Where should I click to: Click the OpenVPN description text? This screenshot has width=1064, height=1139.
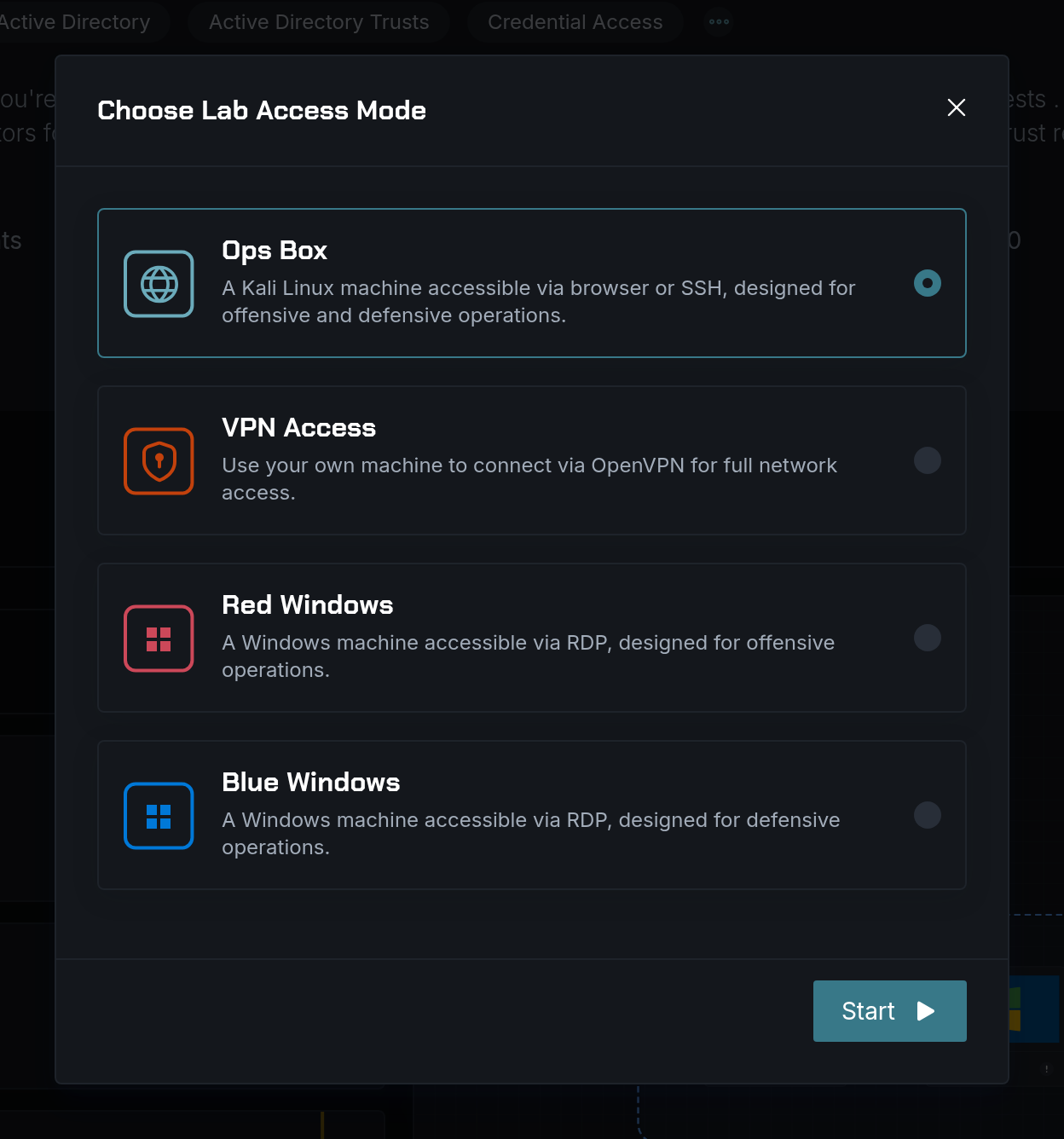529,479
